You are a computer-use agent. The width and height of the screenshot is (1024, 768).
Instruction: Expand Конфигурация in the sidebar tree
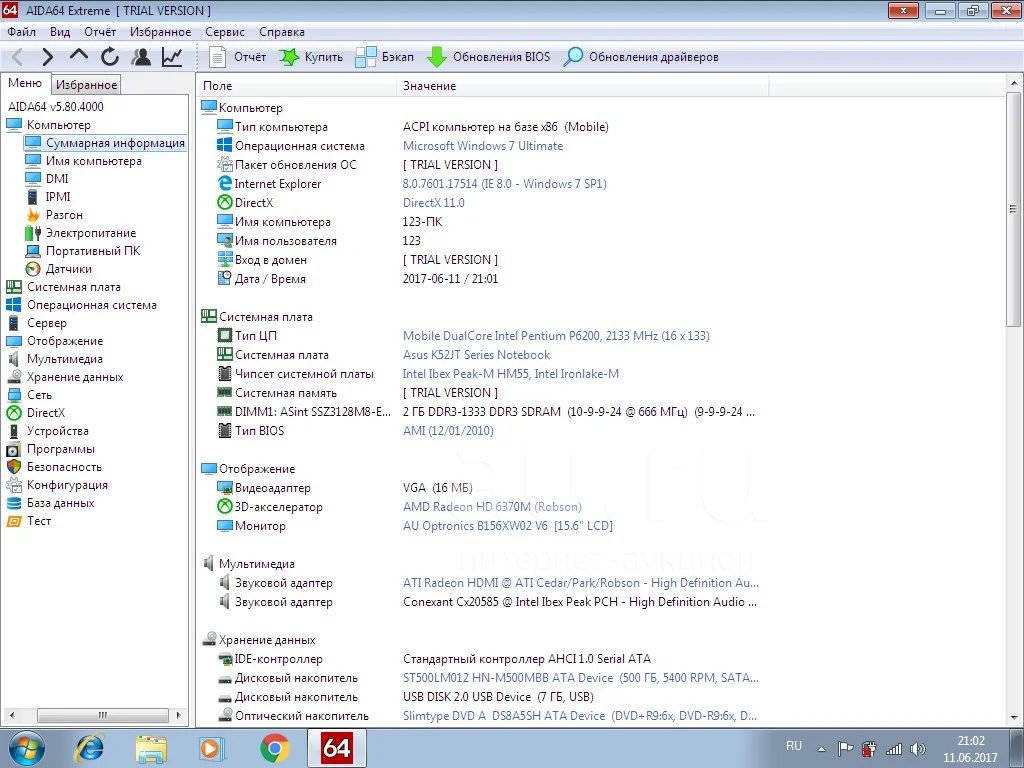(x=67, y=485)
